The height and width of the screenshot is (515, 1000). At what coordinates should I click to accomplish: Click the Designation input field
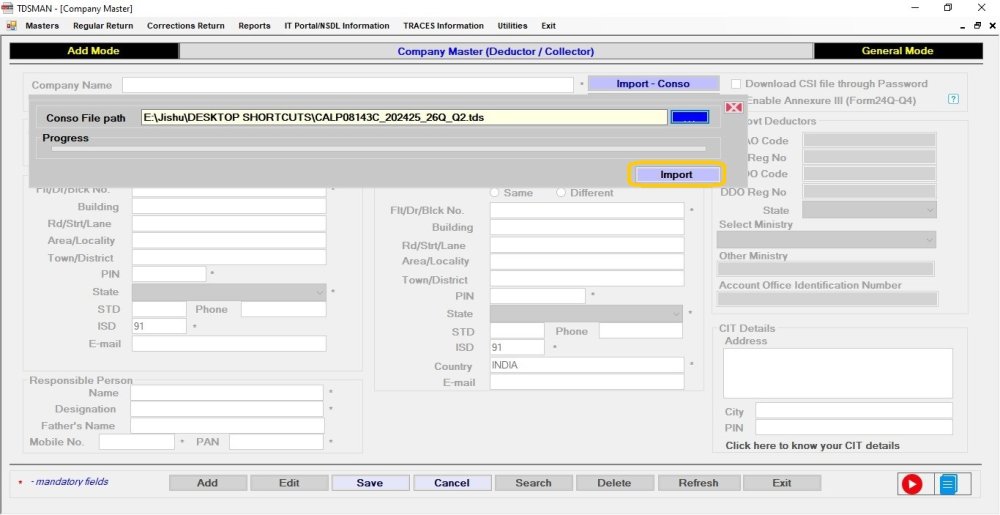coord(227,409)
